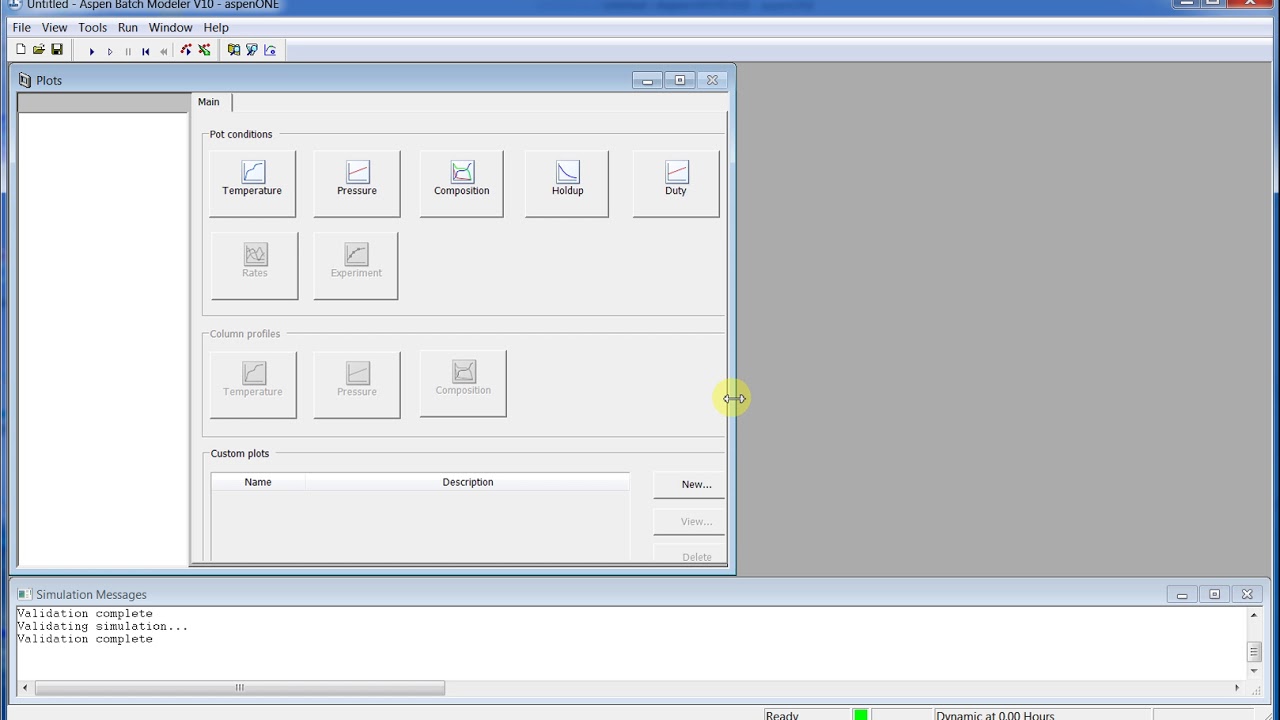The width and height of the screenshot is (1280, 720).
Task: Click Simulation Messages scroll up arrow
Action: click(1253, 615)
